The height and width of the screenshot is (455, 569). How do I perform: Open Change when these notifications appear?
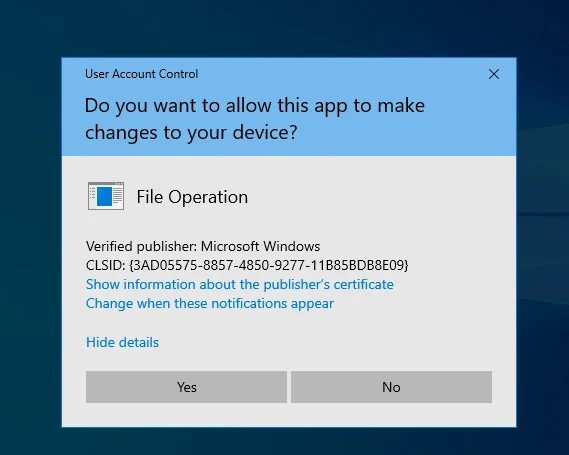tap(210, 303)
